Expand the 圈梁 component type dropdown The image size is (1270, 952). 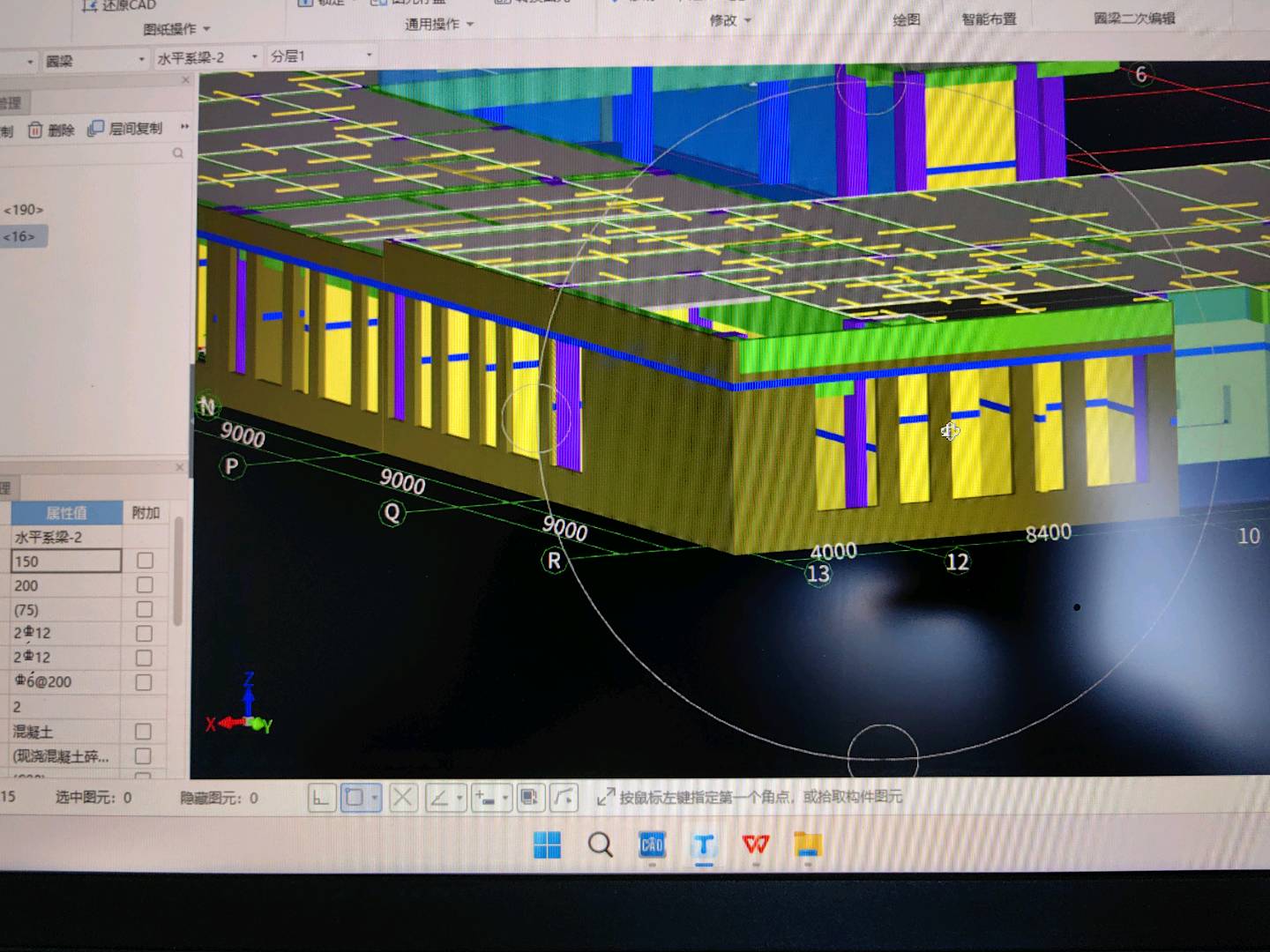pyautogui.click(x=95, y=61)
